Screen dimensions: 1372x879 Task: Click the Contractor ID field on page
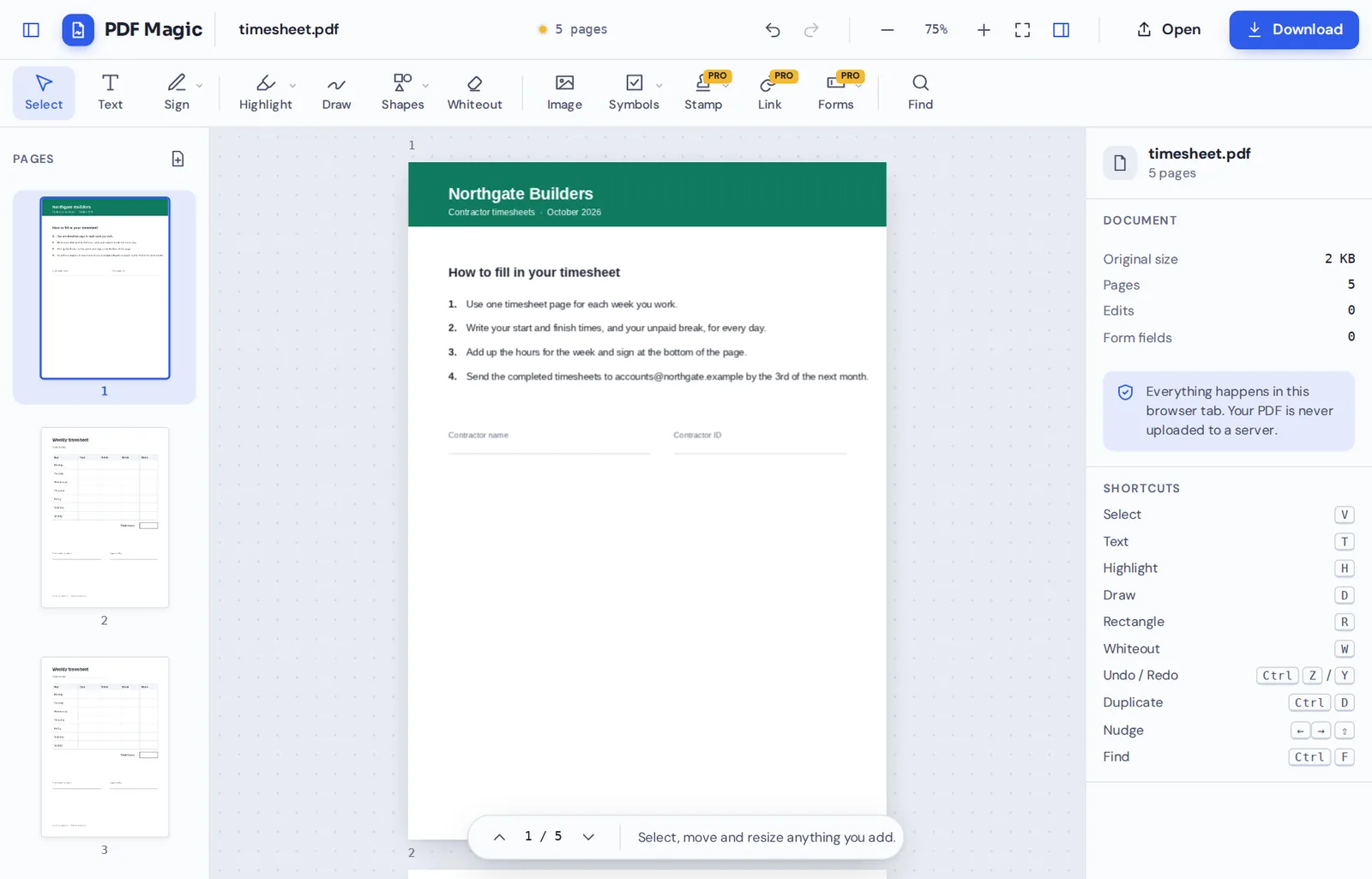(760, 442)
